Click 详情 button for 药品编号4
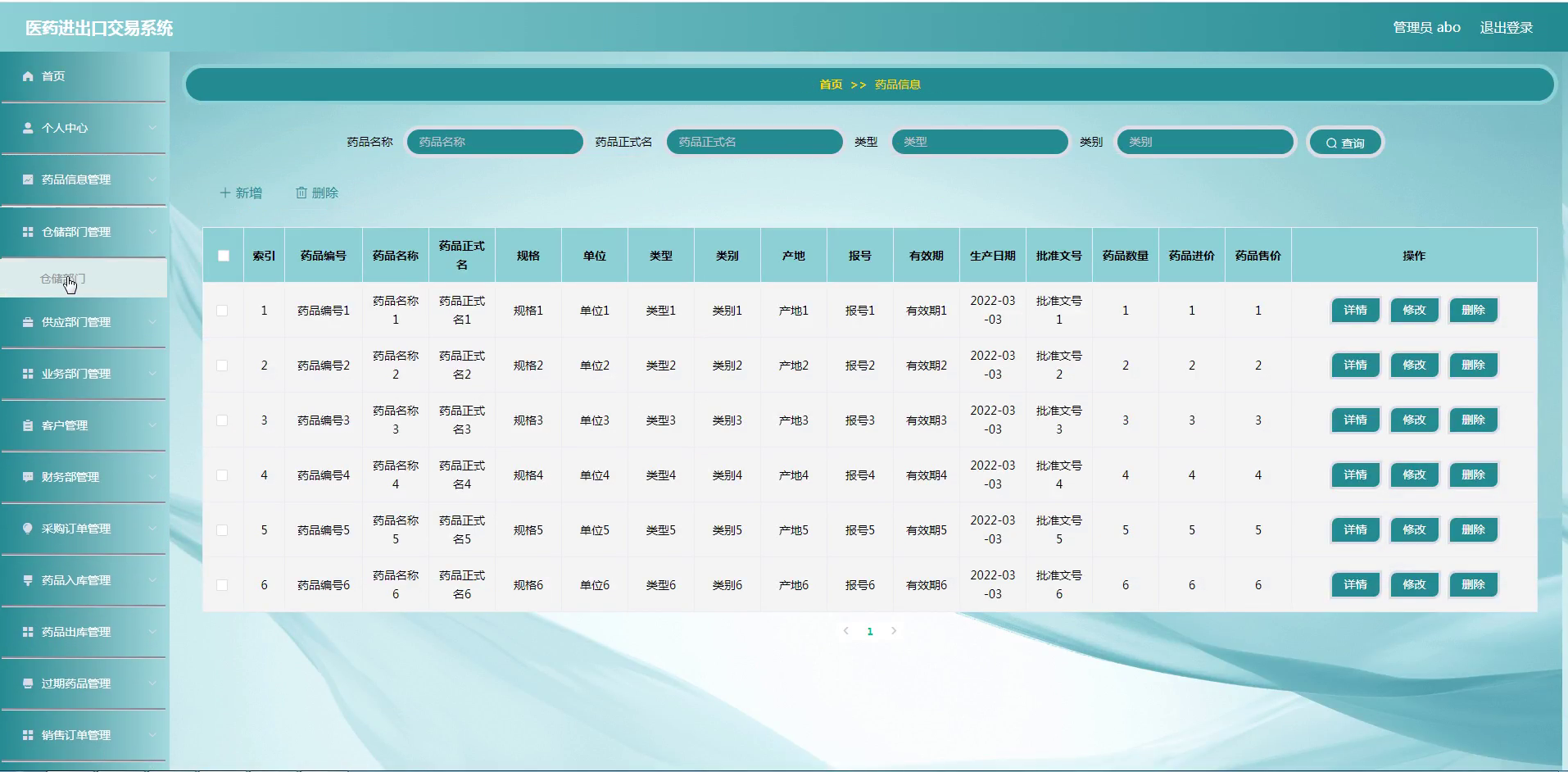1568x772 pixels. pos(1355,475)
